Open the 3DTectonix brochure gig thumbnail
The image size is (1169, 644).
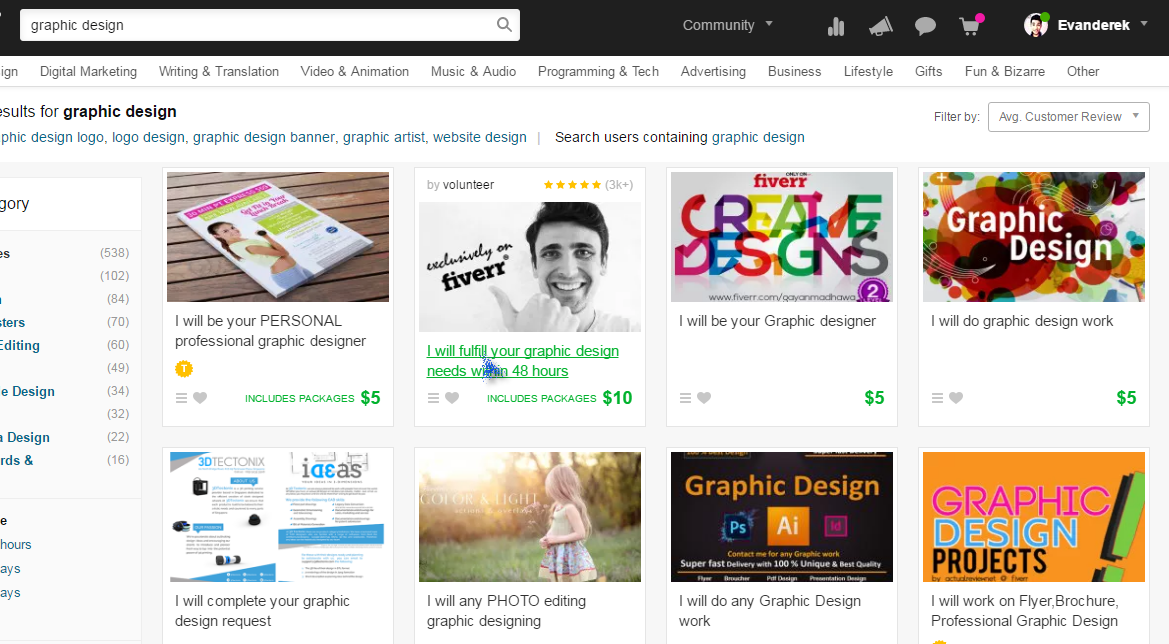tap(278, 517)
